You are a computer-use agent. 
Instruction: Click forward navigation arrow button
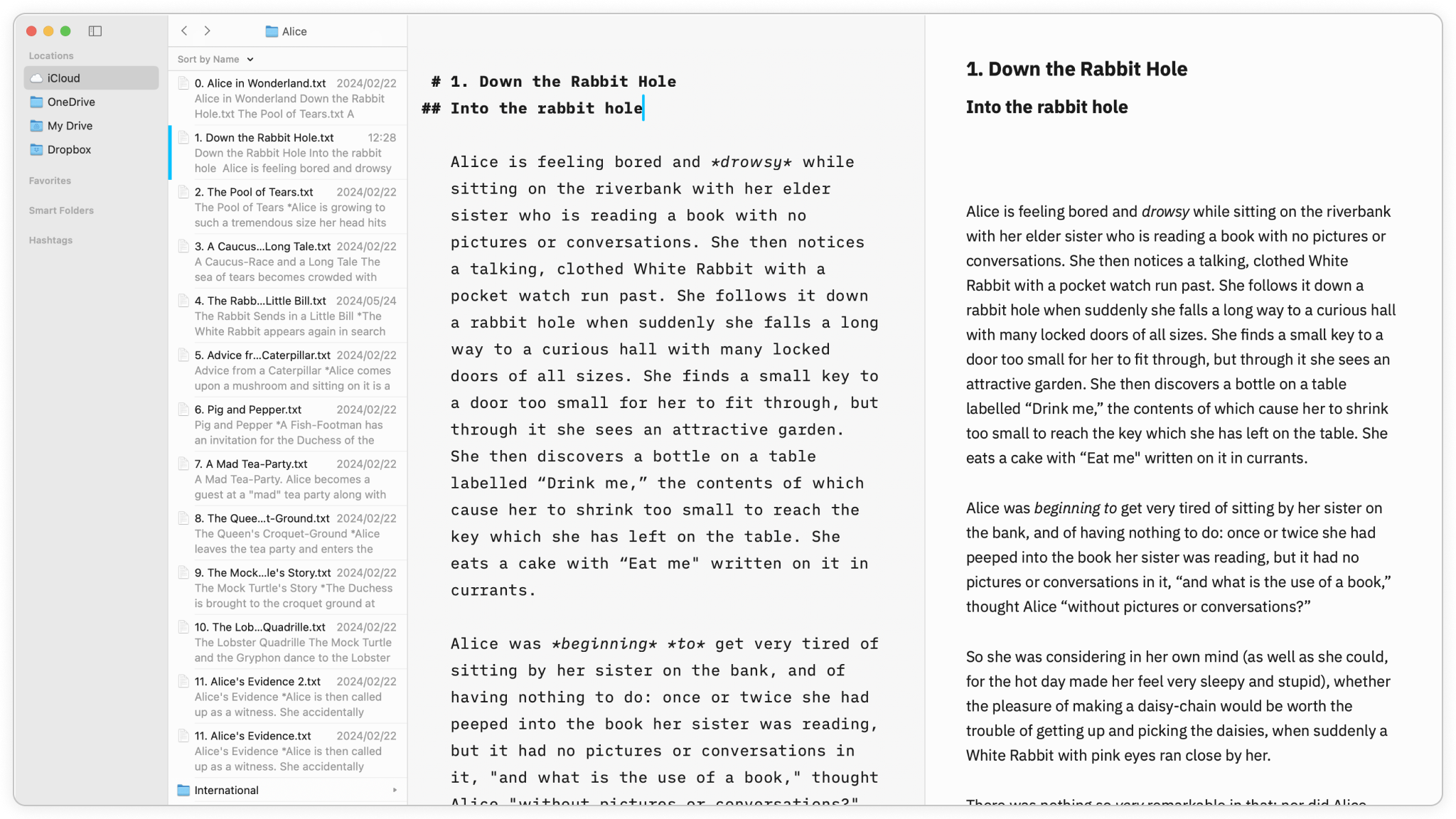(207, 31)
